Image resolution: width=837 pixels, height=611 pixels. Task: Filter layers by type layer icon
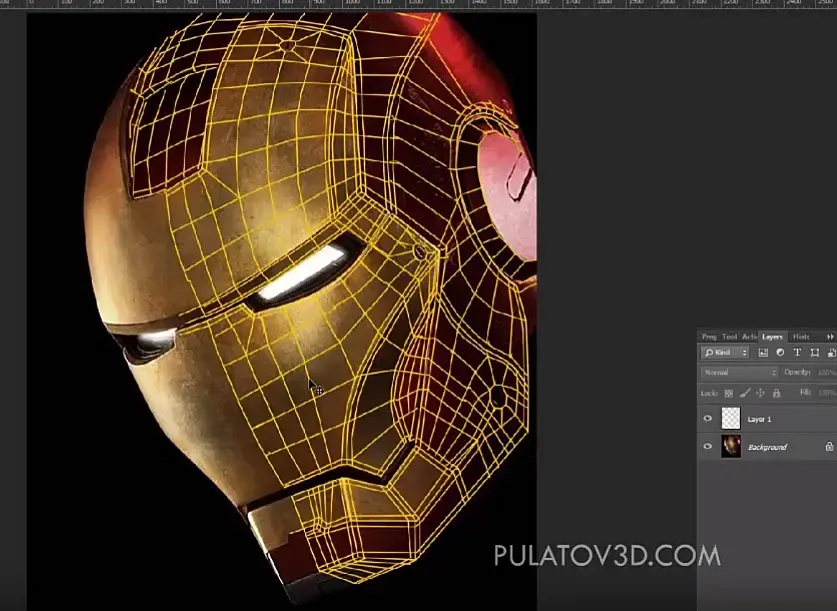click(x=797, y=352)
